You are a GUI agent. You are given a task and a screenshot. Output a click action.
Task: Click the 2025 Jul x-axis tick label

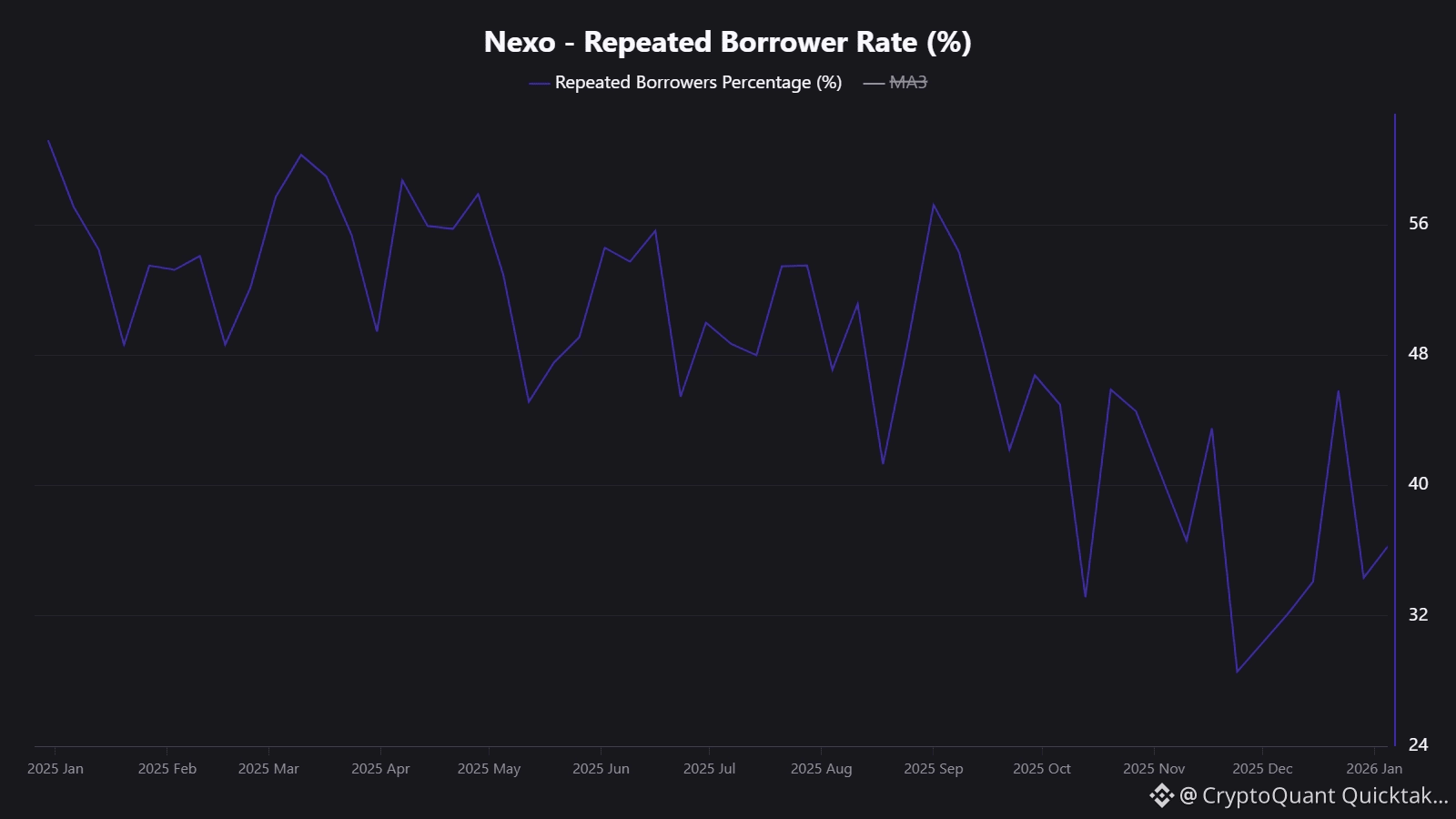click(x=709, y=769)
